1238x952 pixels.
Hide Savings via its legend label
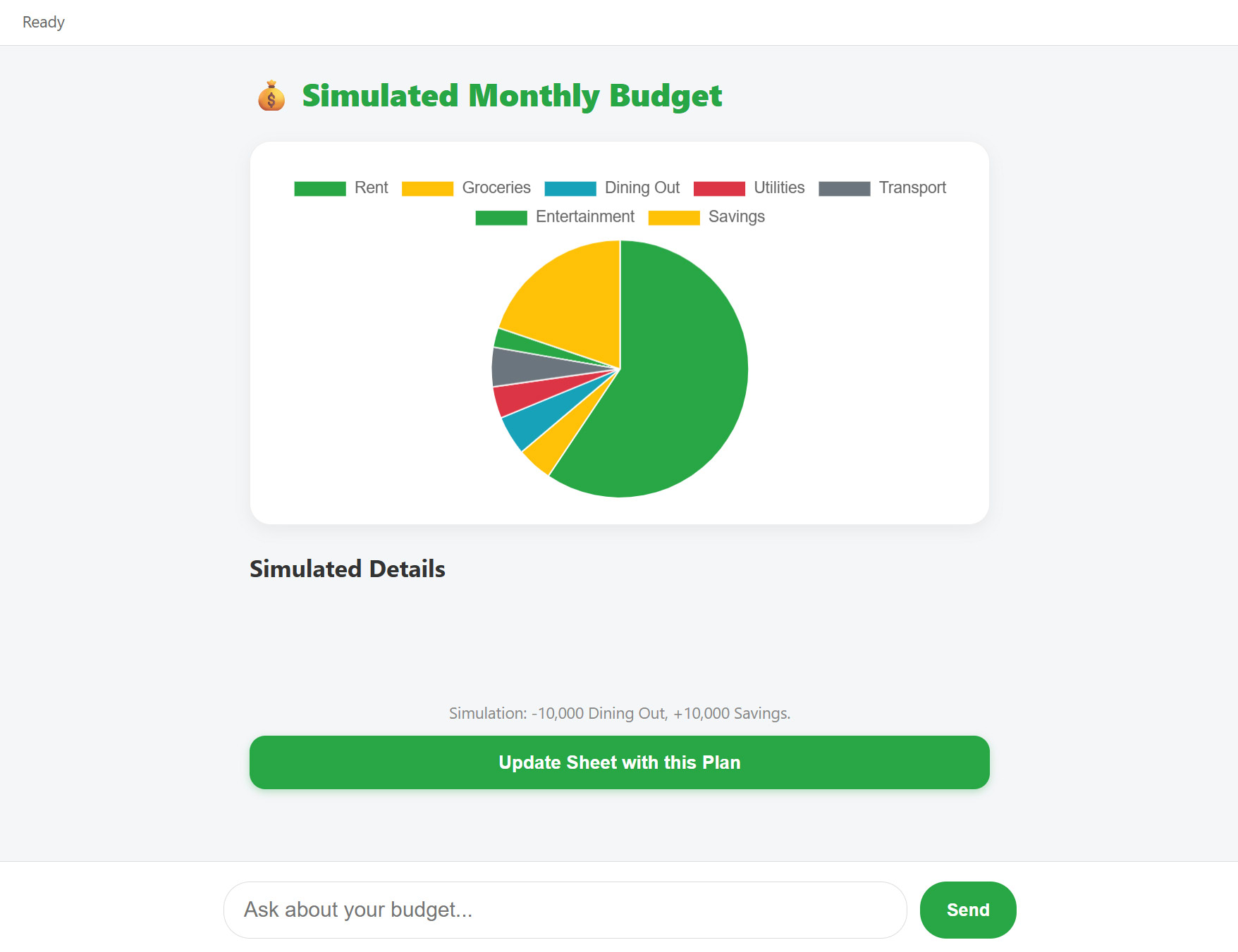coord(736,217)
